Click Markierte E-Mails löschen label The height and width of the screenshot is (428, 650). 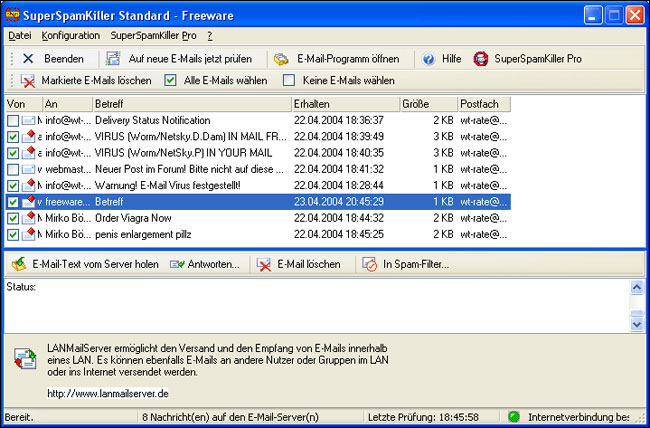[97, 80]
